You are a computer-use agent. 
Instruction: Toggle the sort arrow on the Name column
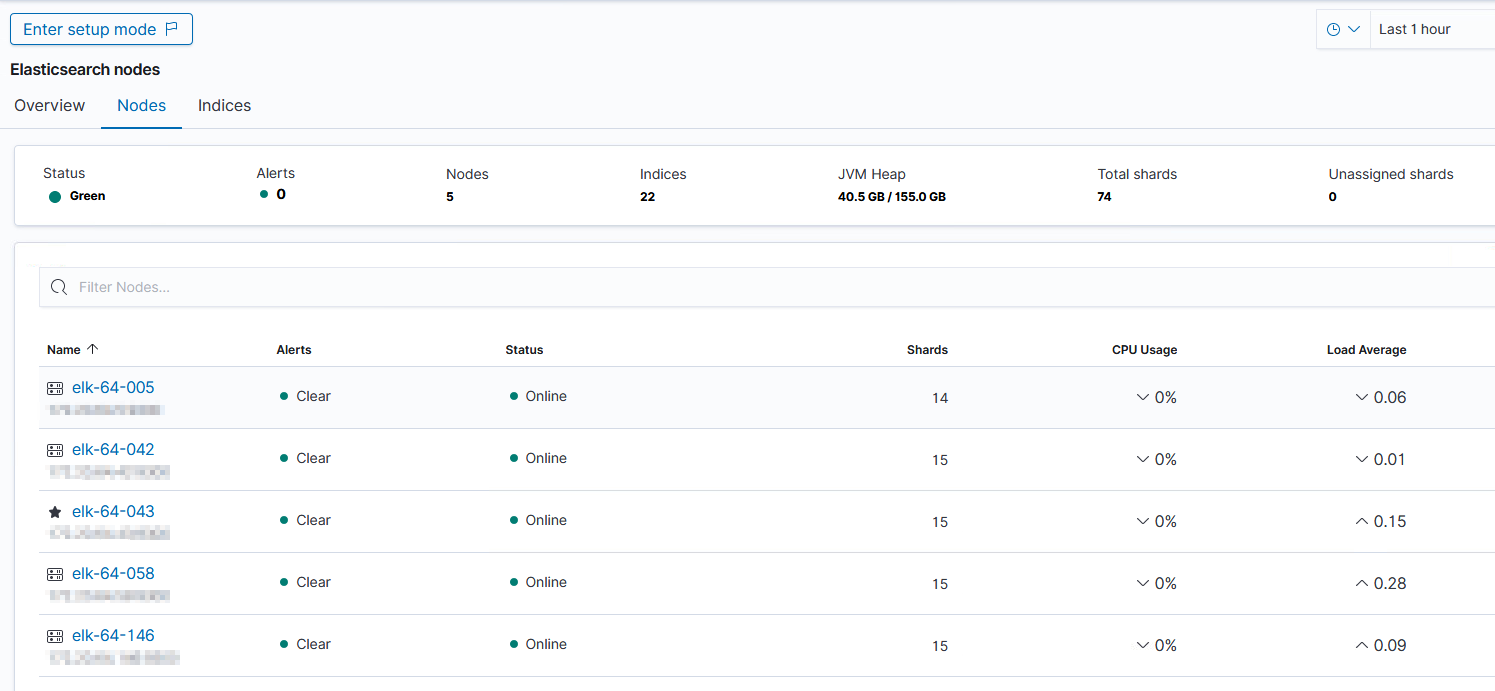91,349
